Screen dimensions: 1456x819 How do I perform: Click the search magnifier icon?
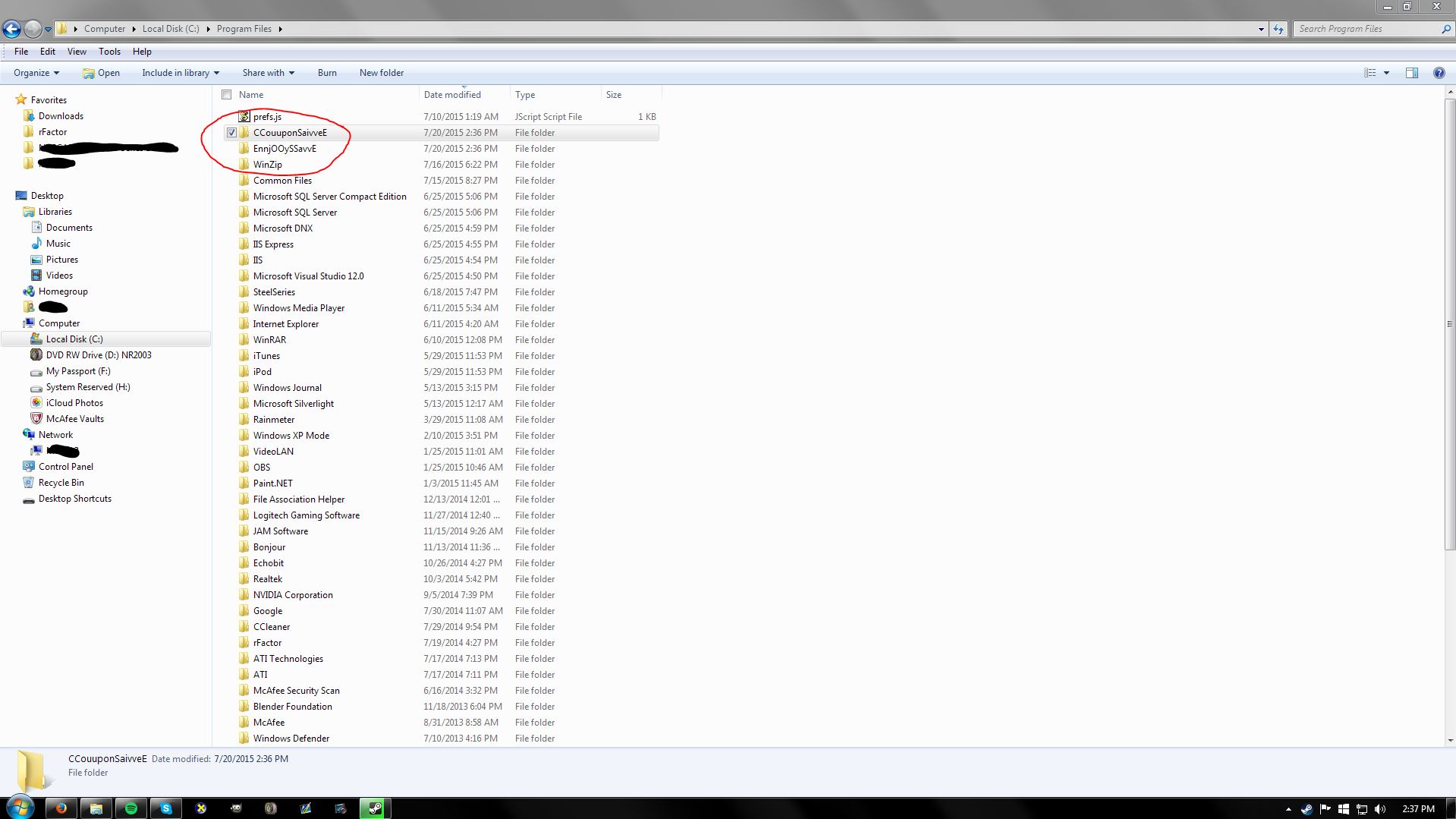1445,29
